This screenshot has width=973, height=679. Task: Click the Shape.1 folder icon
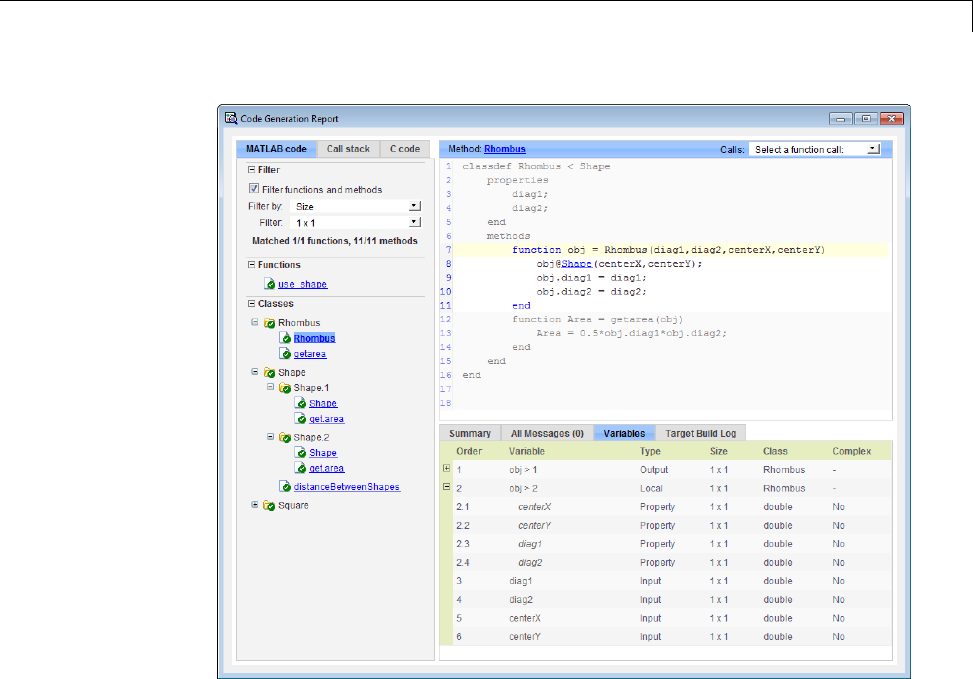285,388
